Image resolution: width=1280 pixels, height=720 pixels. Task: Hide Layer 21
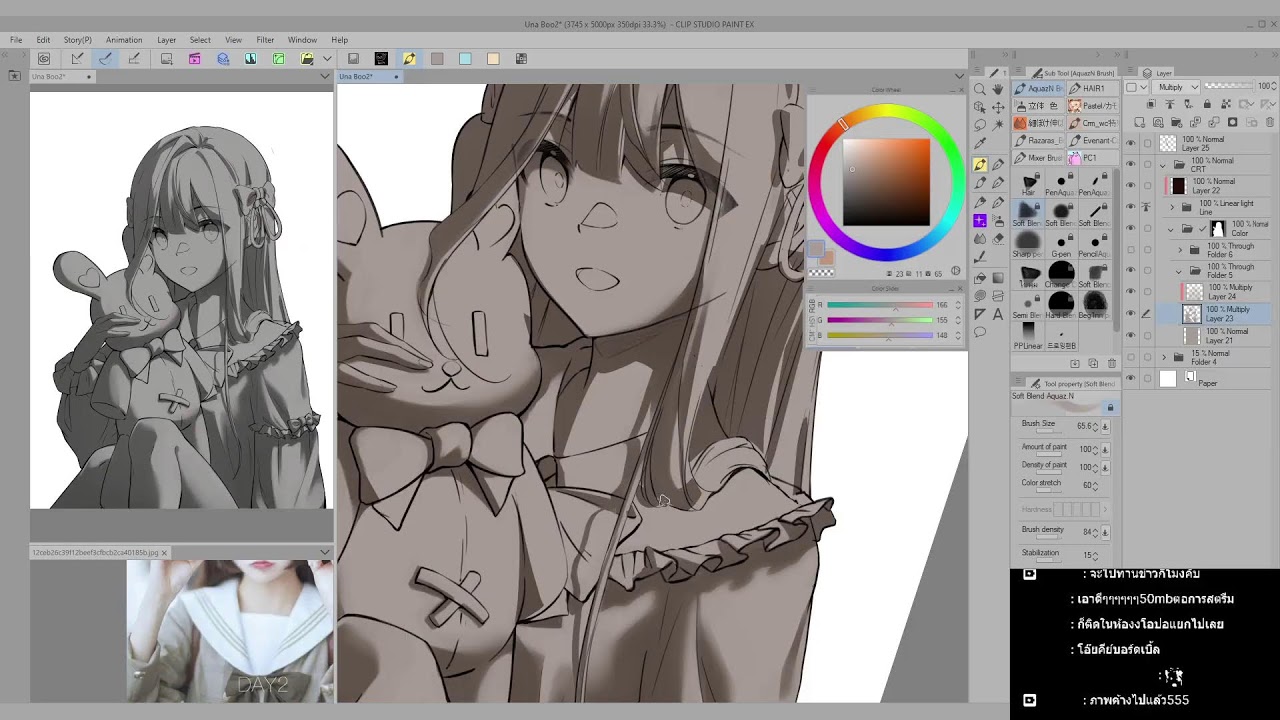[1131, 335]
